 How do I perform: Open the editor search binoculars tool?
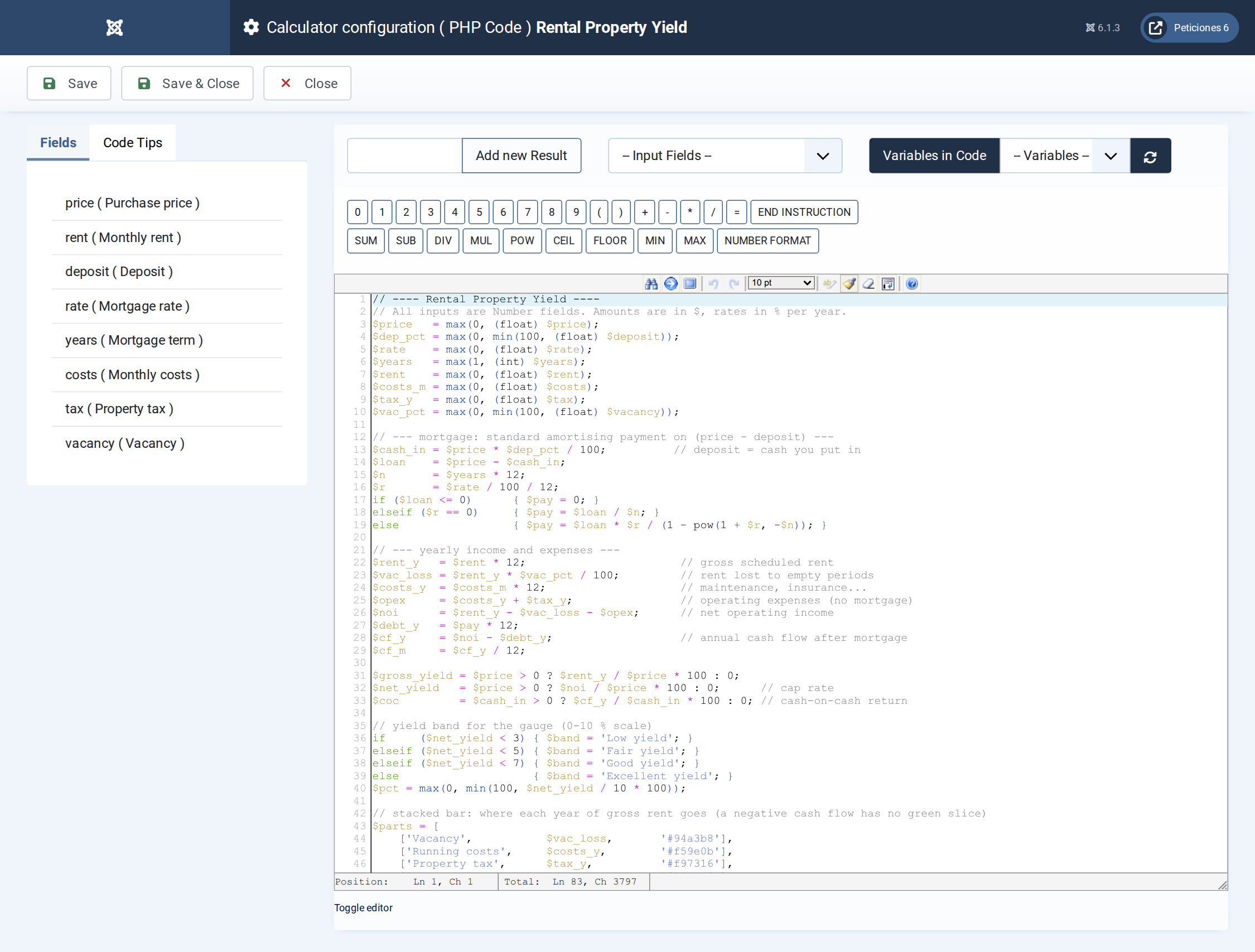(651, 283)
